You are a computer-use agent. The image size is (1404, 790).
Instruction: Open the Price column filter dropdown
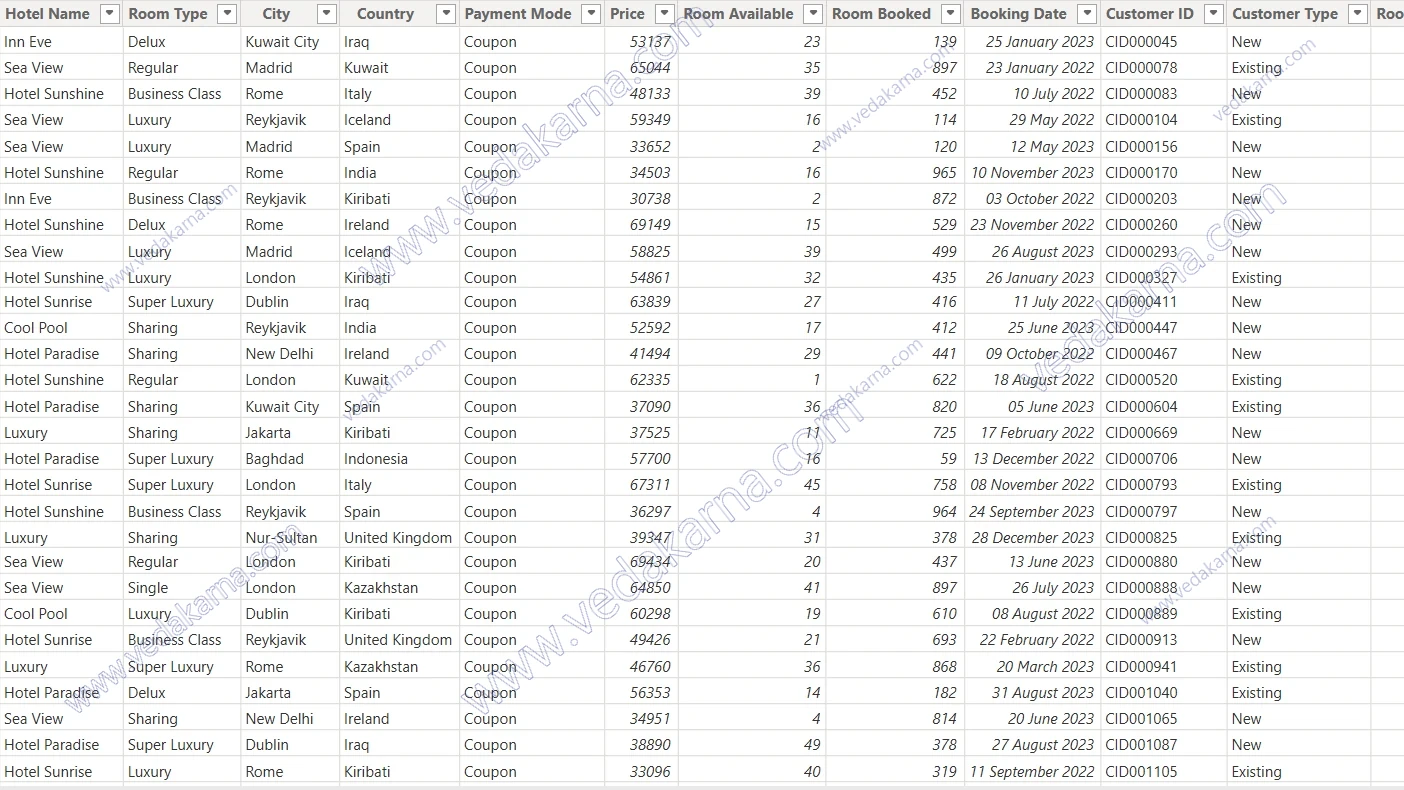664,14
